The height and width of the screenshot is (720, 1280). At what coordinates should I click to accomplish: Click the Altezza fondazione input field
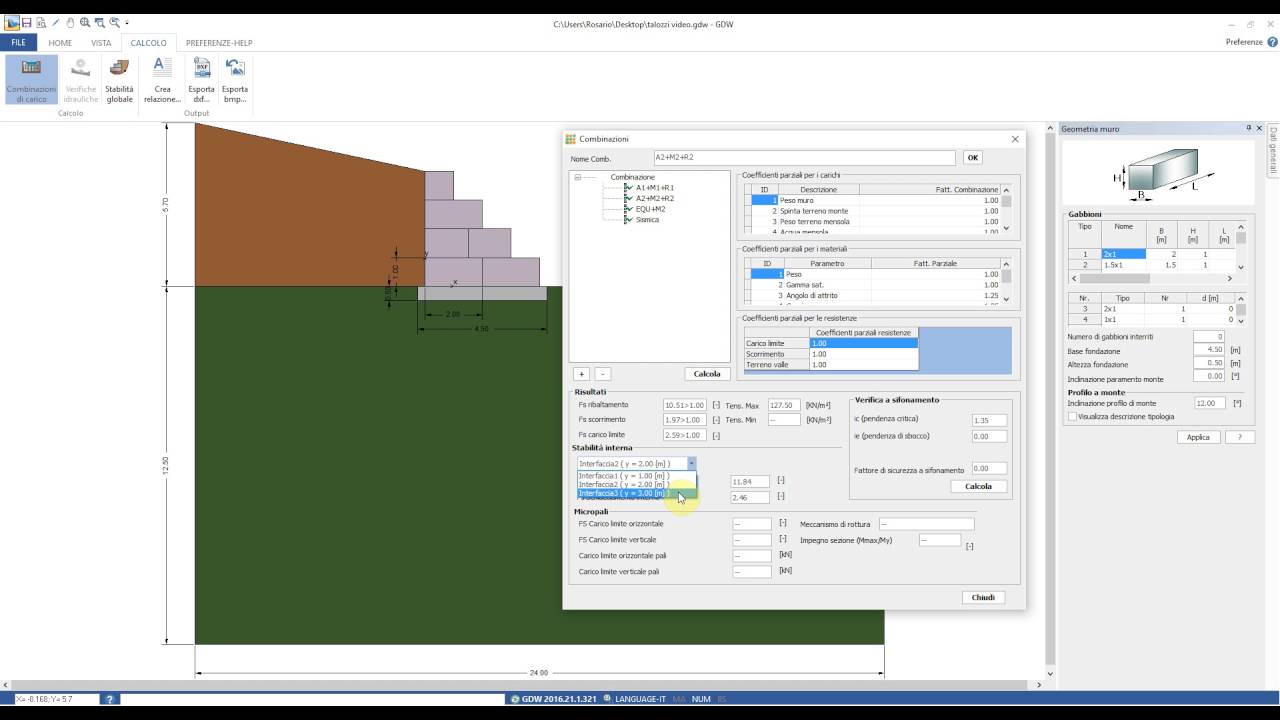point(1208,363)
